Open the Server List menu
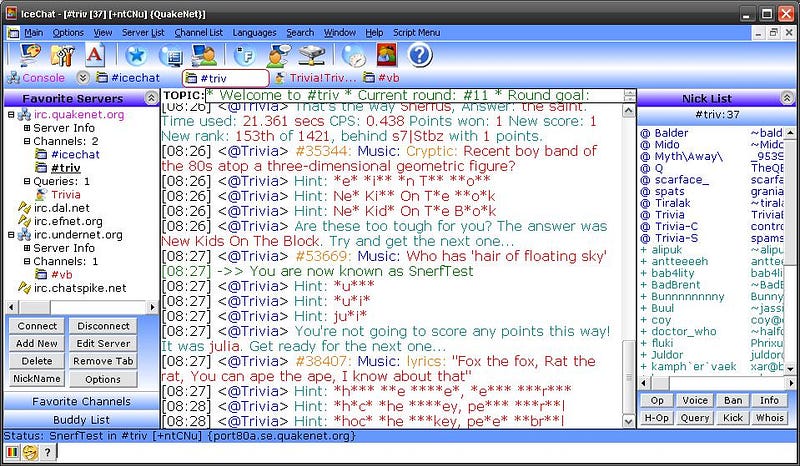The height and width of the screenshot is (466, 800). [143, 33]
